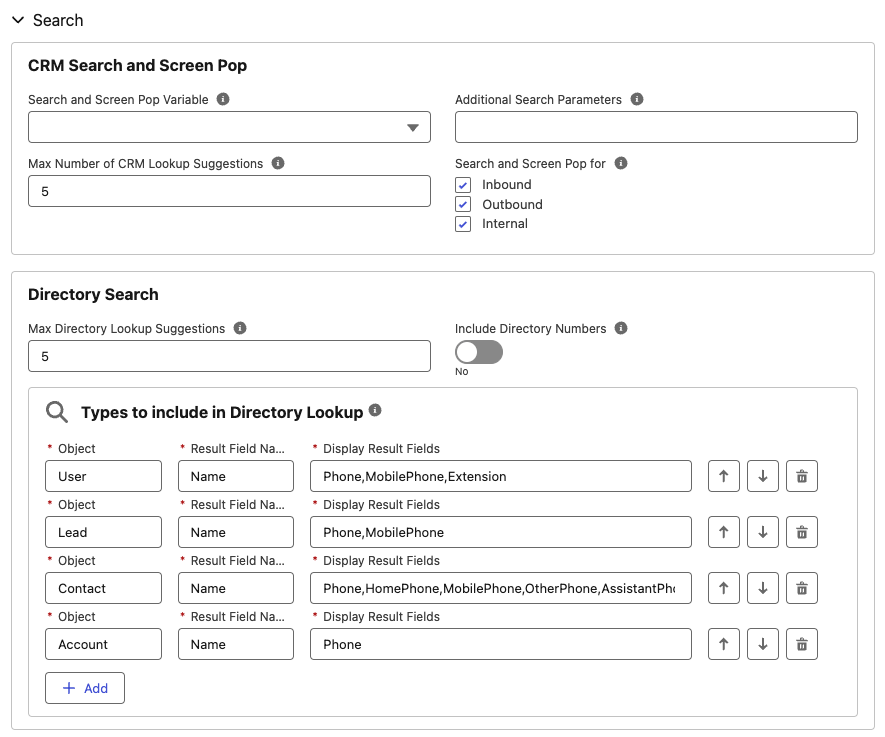Click the Lead object field
This screenshot has width=885, height=737.
(x=103, y=532)
